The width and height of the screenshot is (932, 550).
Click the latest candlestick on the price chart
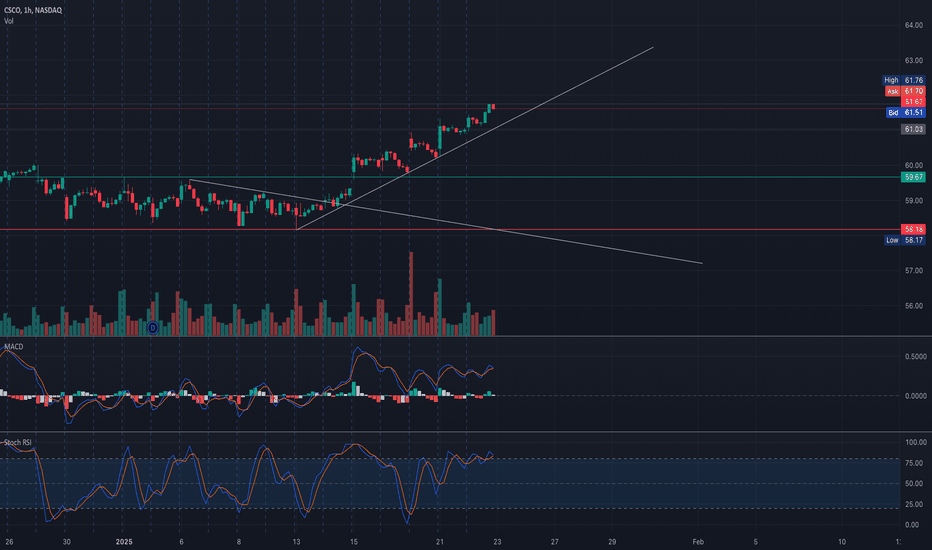coord(493,107)
